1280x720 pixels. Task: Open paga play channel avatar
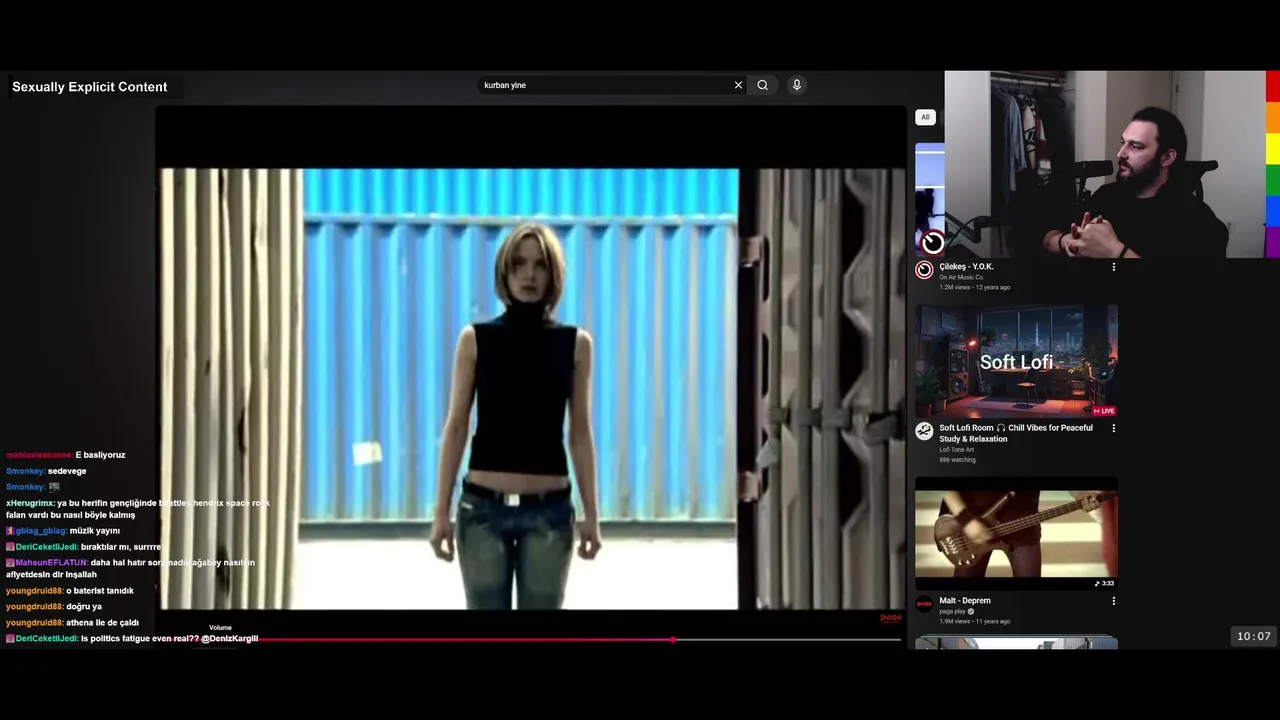tap(924, 604)
